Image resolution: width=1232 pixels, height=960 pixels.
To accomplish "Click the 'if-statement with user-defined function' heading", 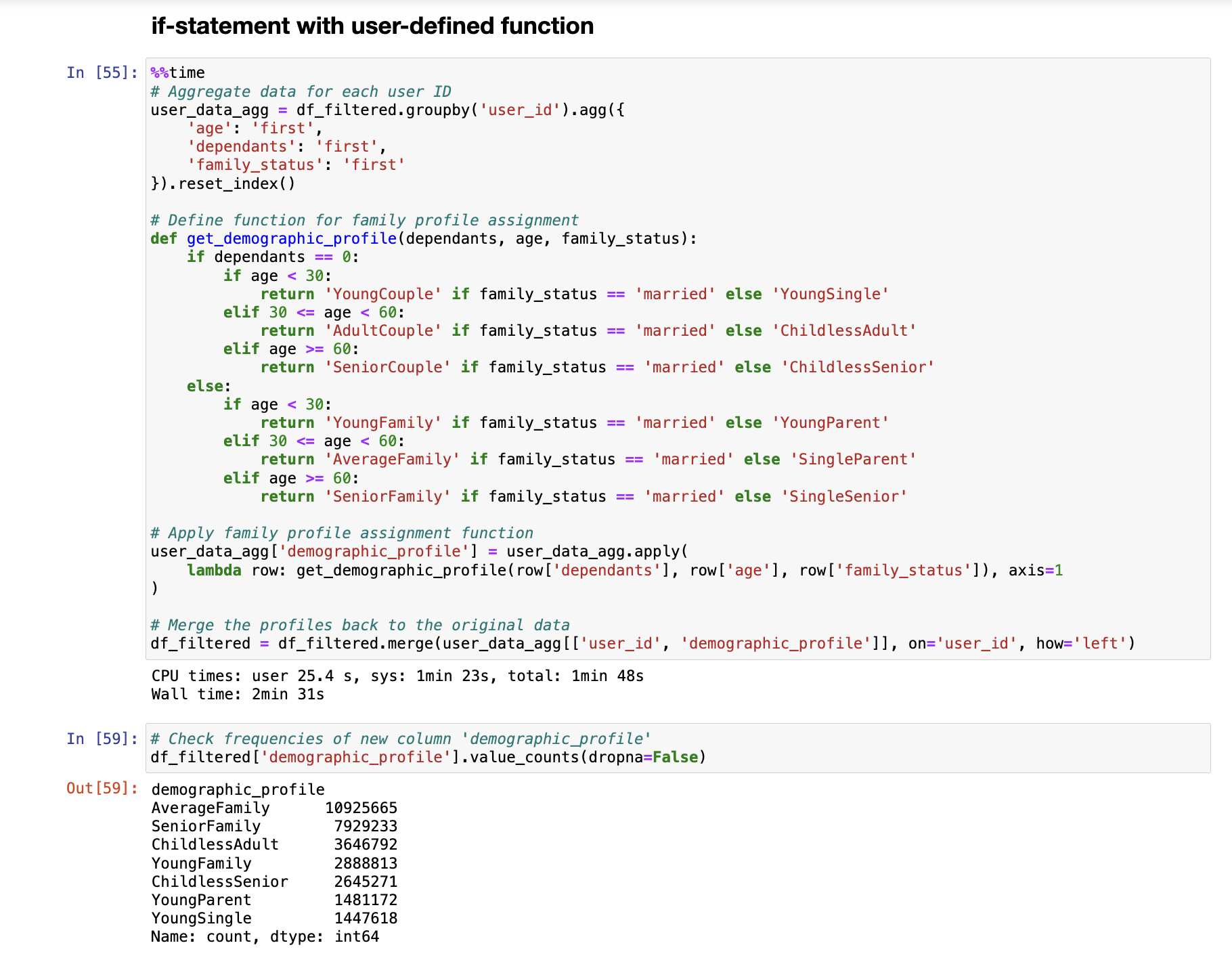I will 372,26.
